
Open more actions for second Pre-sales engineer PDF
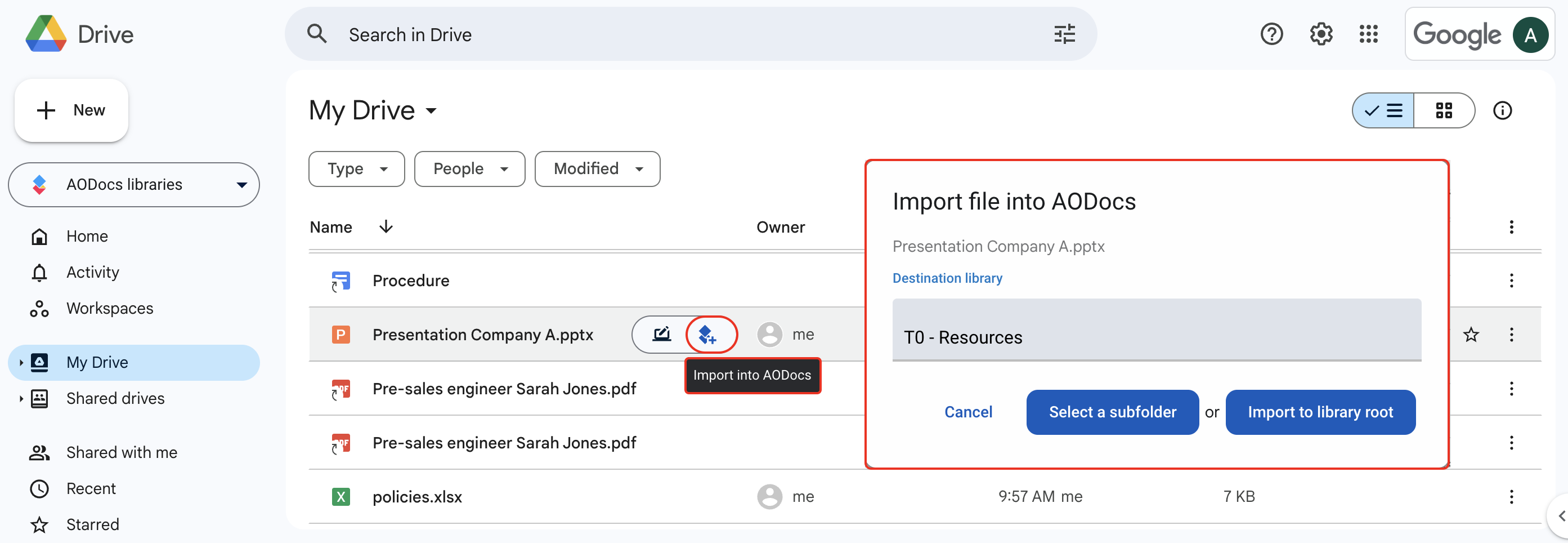coord(1511,442)
